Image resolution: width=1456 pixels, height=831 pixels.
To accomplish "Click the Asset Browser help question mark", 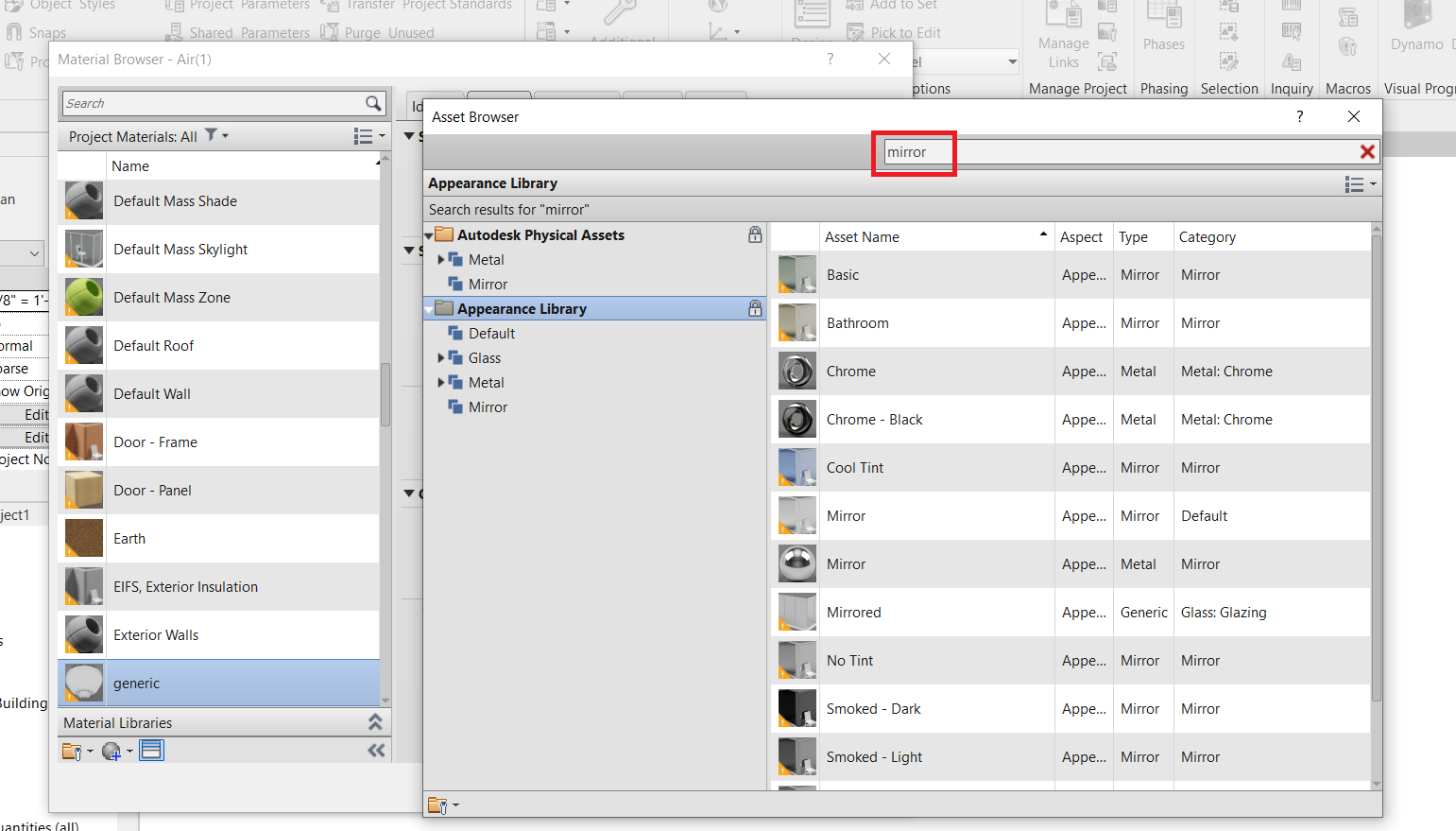I will [1299, 116].
